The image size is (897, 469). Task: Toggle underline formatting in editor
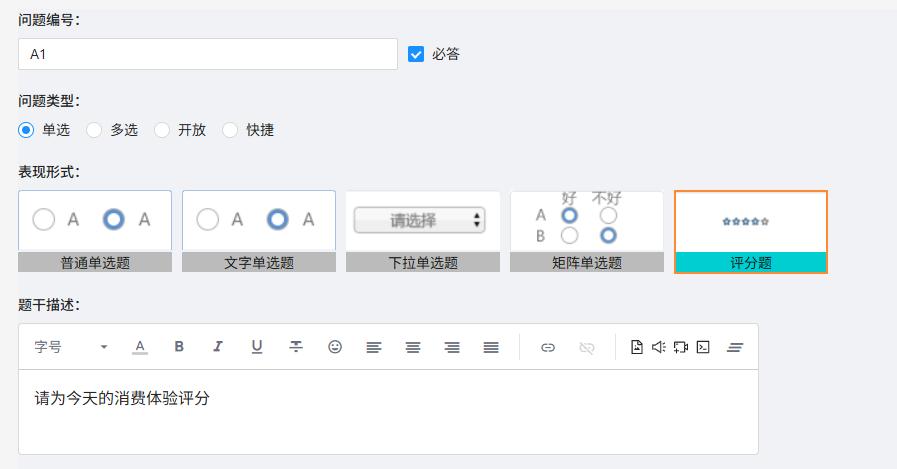pyautogui.click(x=257, y=347)
